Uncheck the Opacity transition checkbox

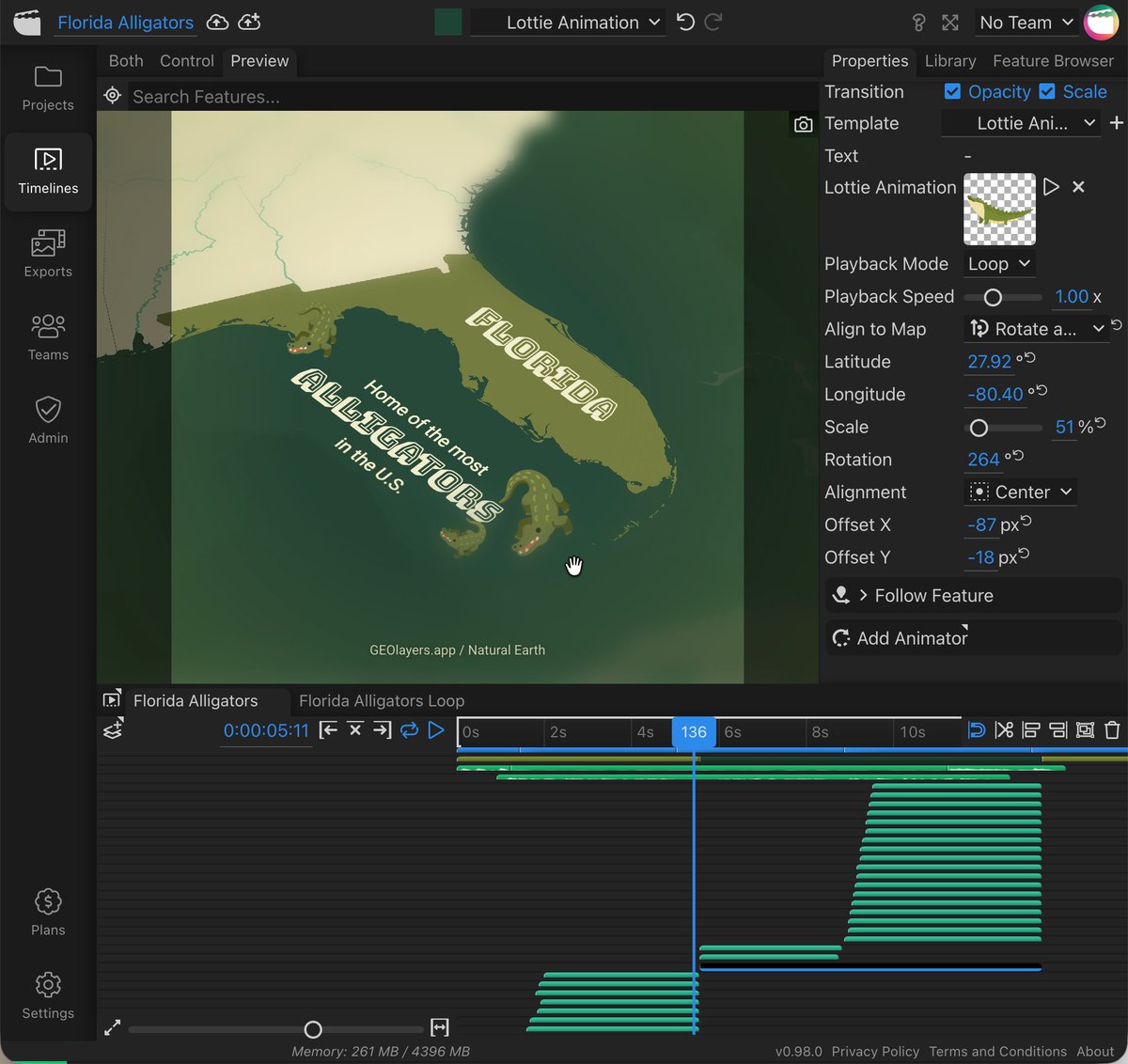952,91
